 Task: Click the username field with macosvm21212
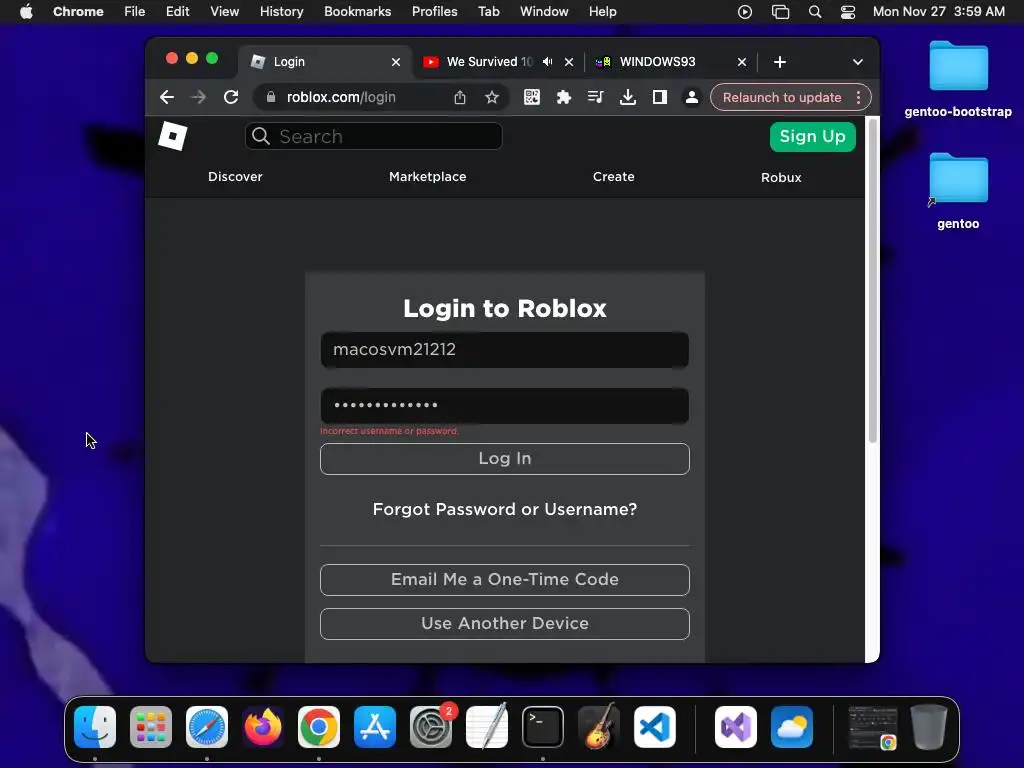[x=504, y=349]
